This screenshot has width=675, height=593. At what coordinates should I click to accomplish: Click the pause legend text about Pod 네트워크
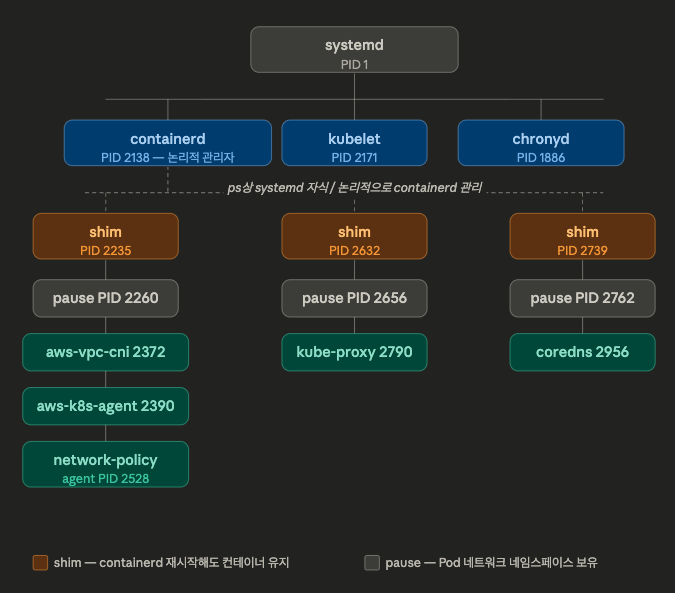tap(491, 563)
